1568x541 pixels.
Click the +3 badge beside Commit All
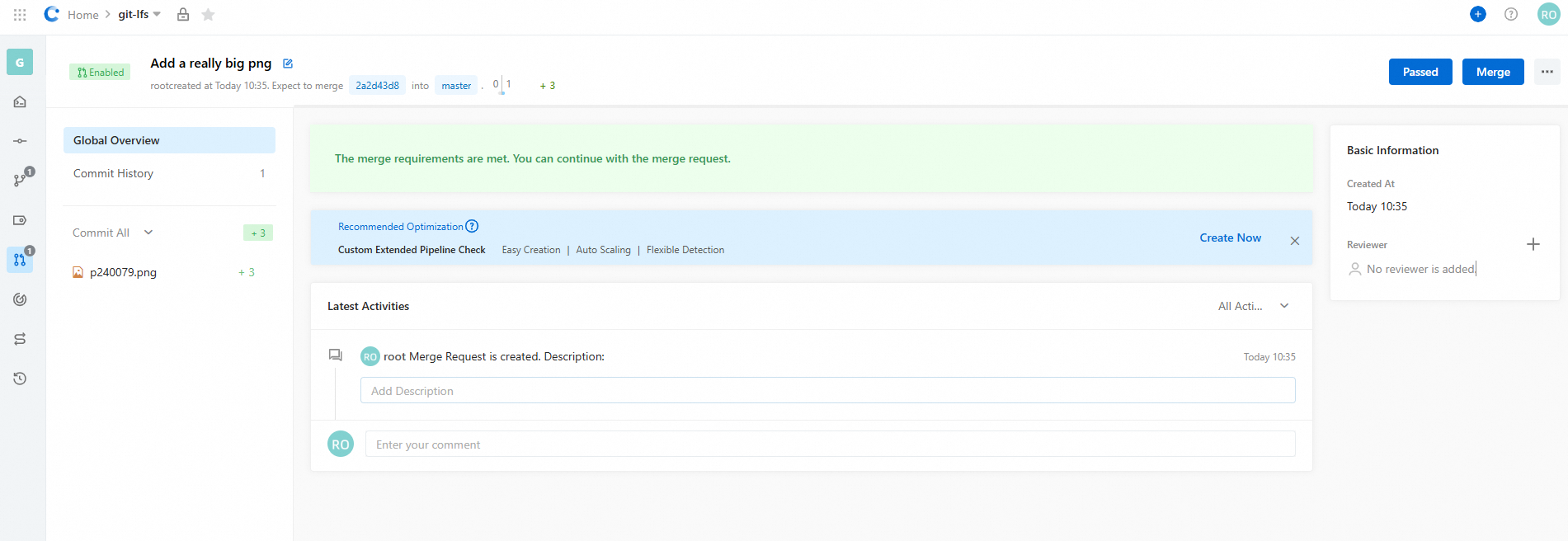258,233
